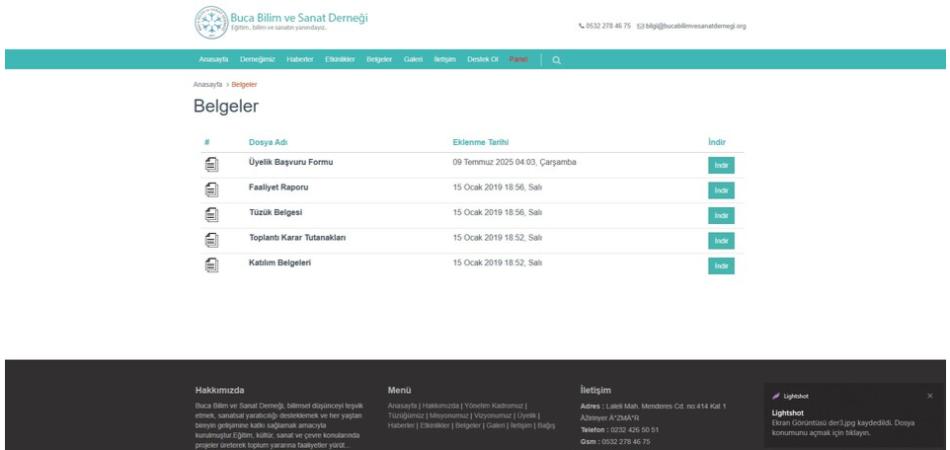Screen dimensions: 950x450
Task: Click document icon beside Üyelik Başvuru Formu
Action: (x=211, y=164)
